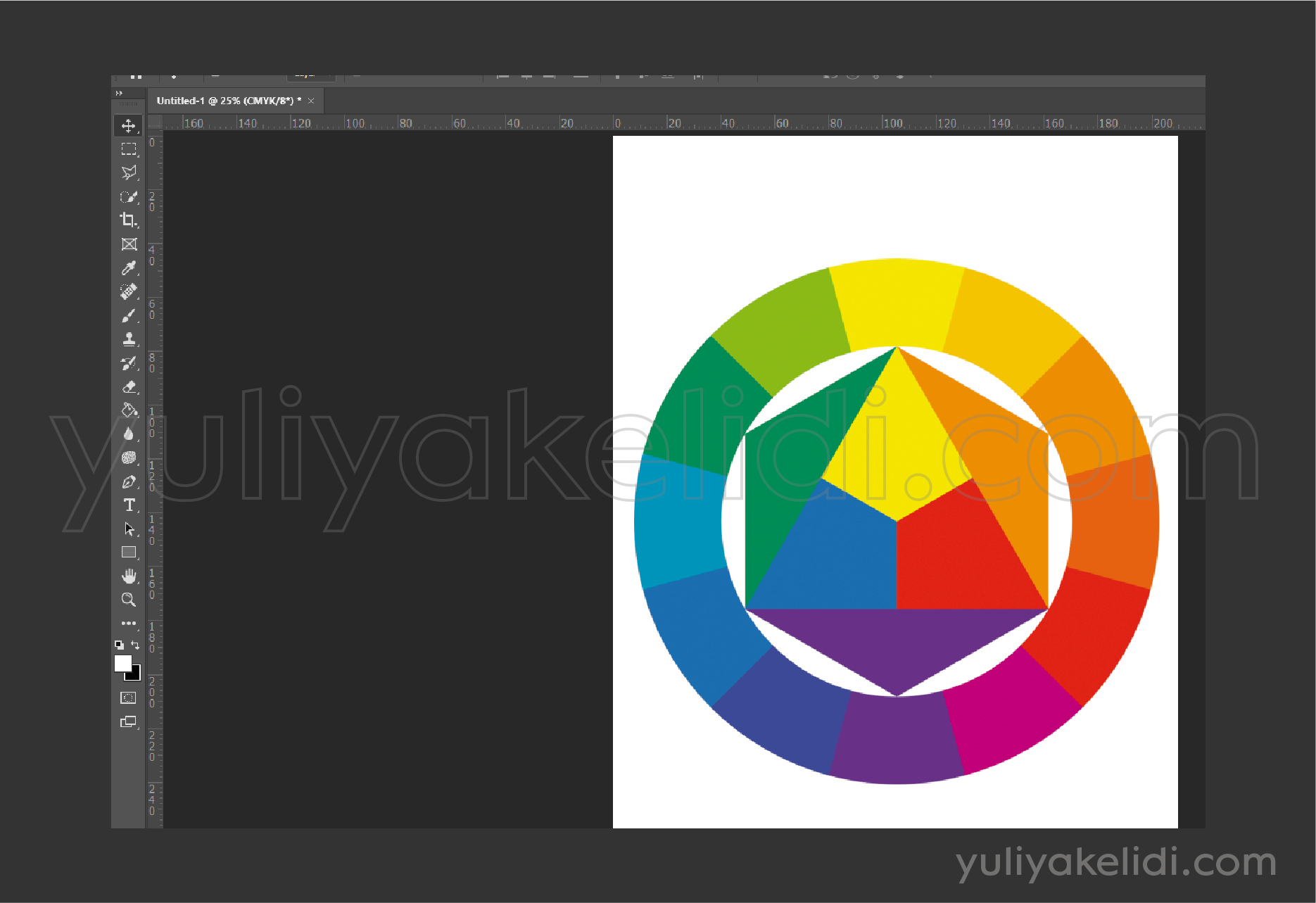Open the Edit Toolbar three-dots menu
Viewport: 1316px width, 903px height.
[x=128, y=624]
